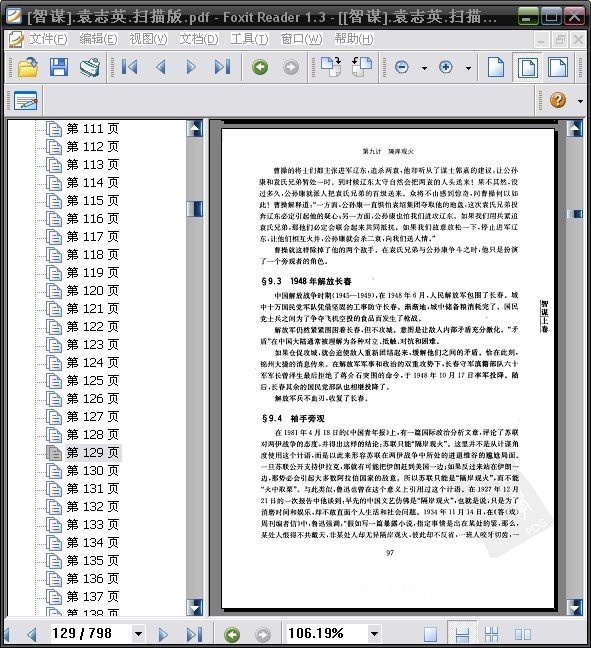Select the fit width view icon

point(558,67)
